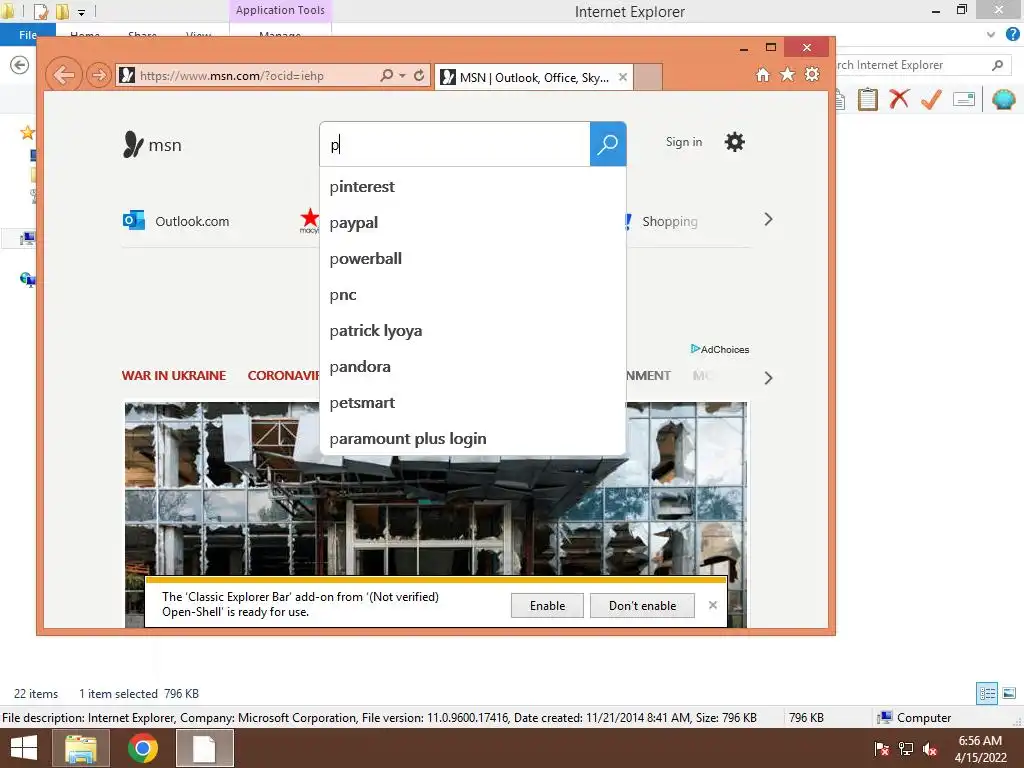The image size is (1024, 768).
Task: Open the Quick Access toolbar dropdown arrow
Action: click(82, 12)
